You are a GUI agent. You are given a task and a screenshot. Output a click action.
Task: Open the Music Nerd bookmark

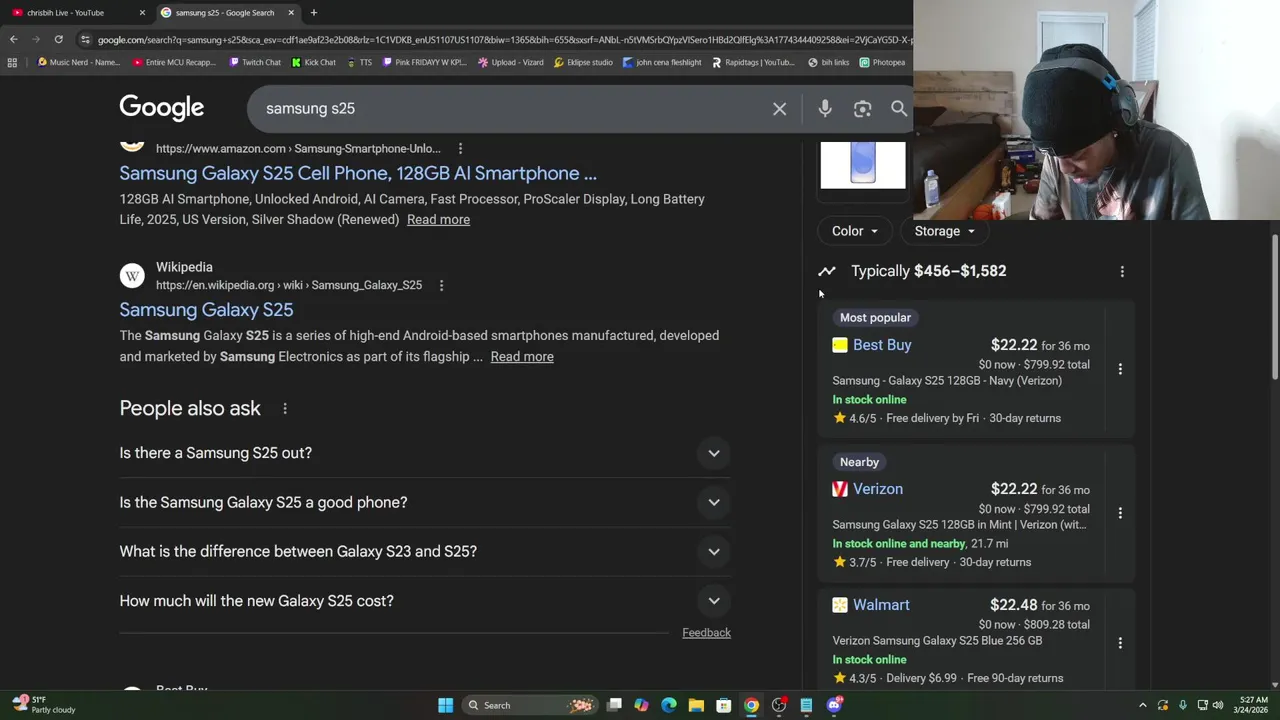[78, 62]
